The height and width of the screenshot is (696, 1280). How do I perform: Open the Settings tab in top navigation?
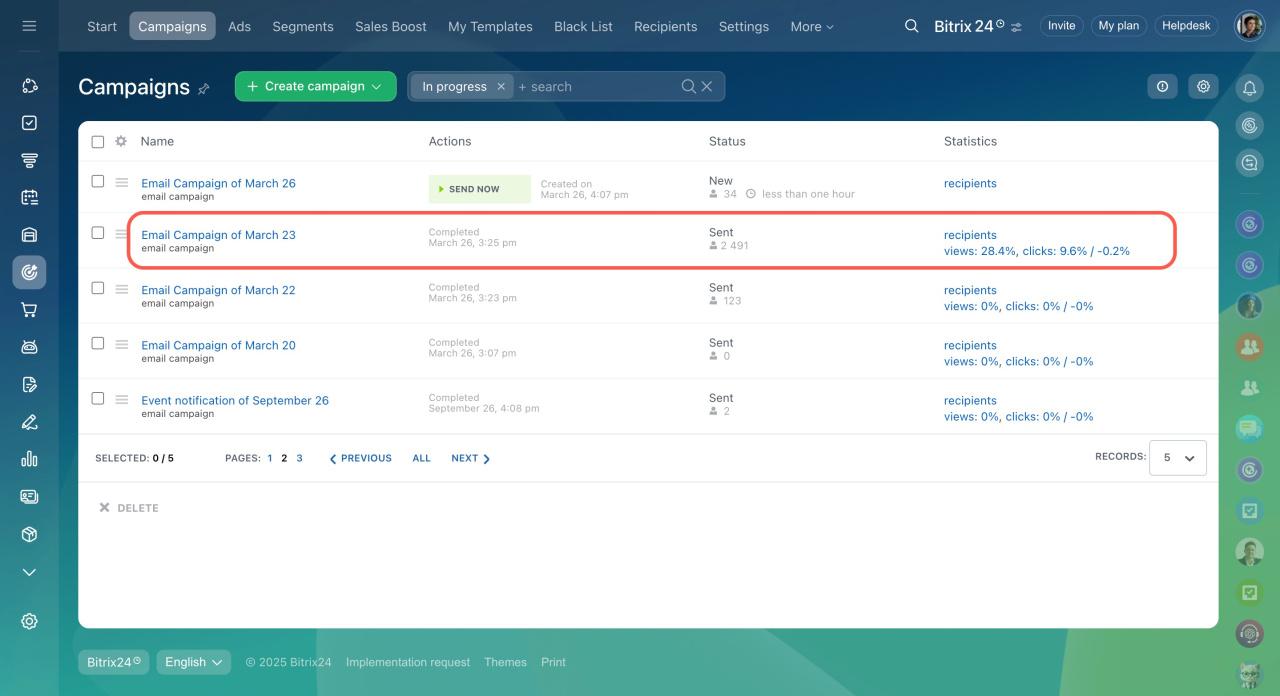pos(744,26)
